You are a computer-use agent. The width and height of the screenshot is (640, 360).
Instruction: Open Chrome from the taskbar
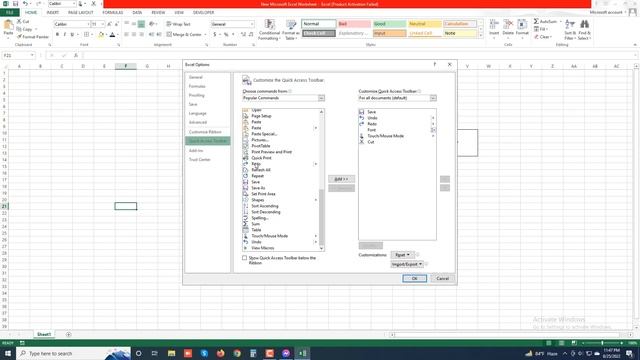pyautogui.click(x=237, y=353)
